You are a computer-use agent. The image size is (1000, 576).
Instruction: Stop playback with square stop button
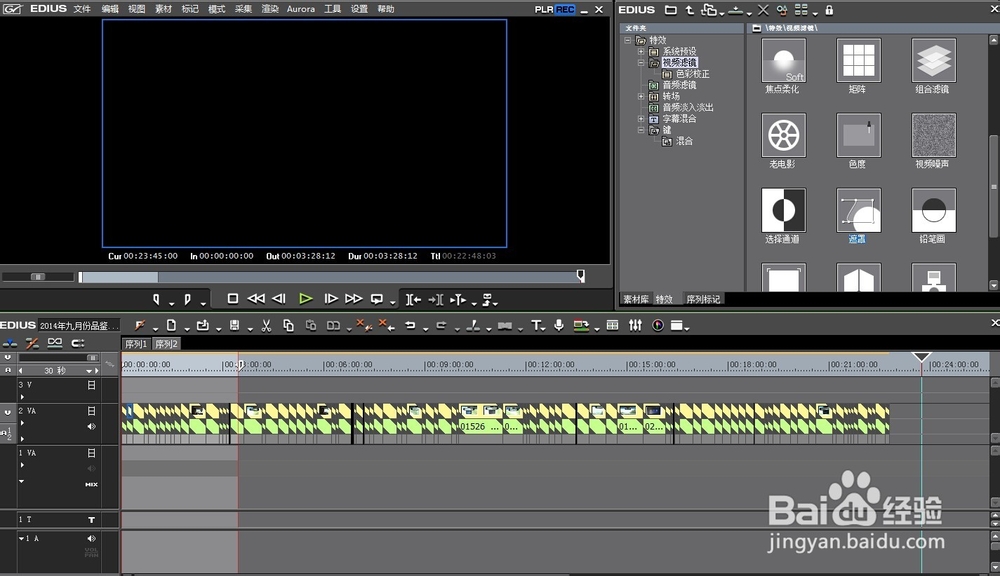coord(233,299)
